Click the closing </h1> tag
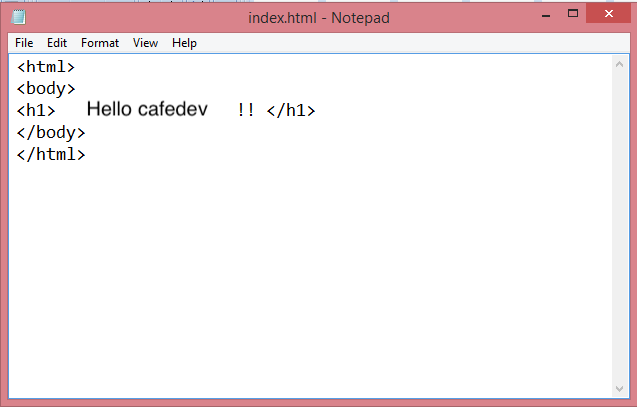 291,110
